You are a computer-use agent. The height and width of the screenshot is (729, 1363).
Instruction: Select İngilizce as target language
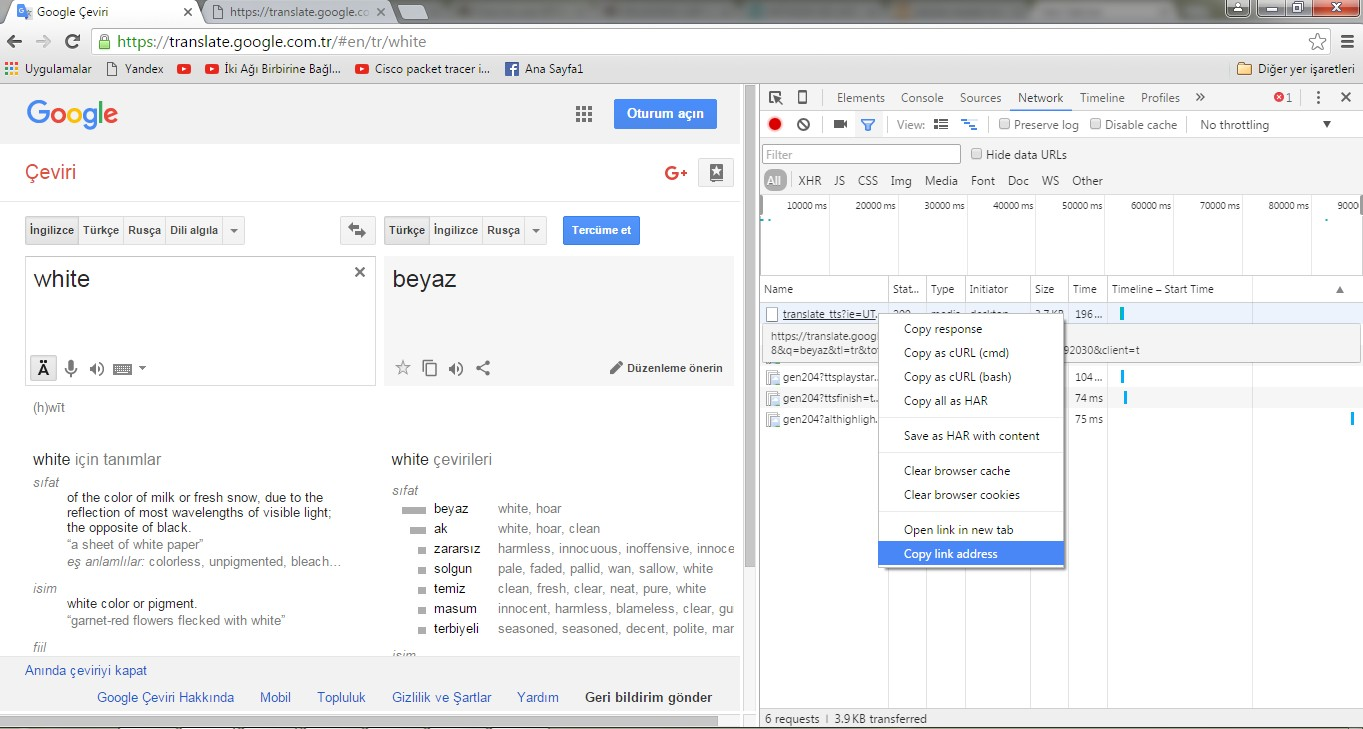[x=456, y=230]
